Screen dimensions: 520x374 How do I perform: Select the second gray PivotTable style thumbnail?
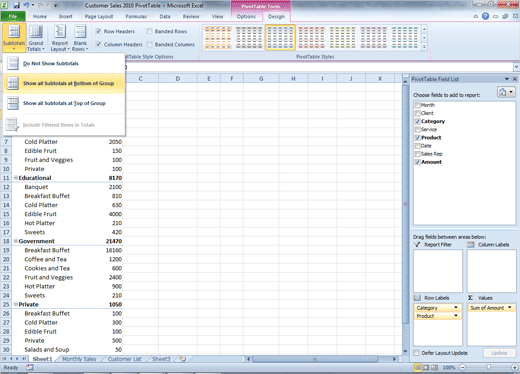249,38
